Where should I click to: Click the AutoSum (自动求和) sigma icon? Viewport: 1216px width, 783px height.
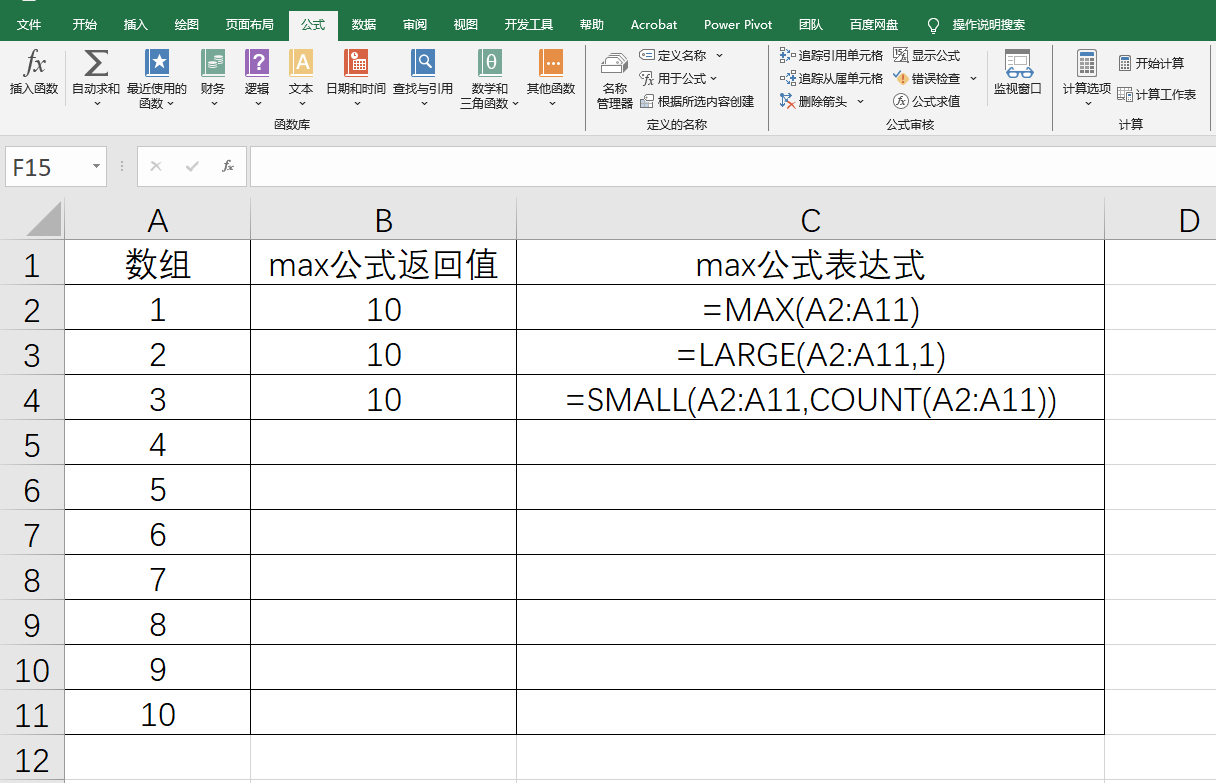[x=96, y=63]
